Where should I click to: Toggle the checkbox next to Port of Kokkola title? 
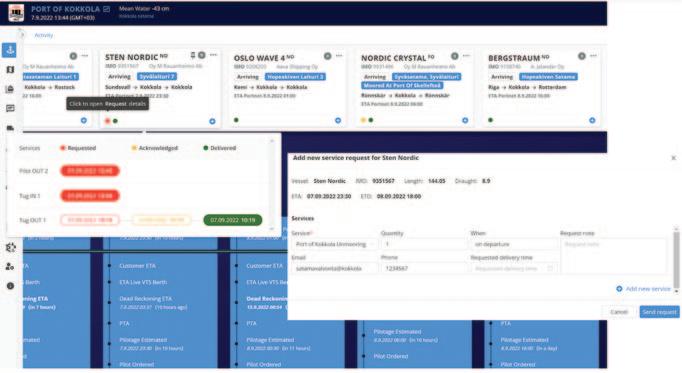click(x=107, y=9)
